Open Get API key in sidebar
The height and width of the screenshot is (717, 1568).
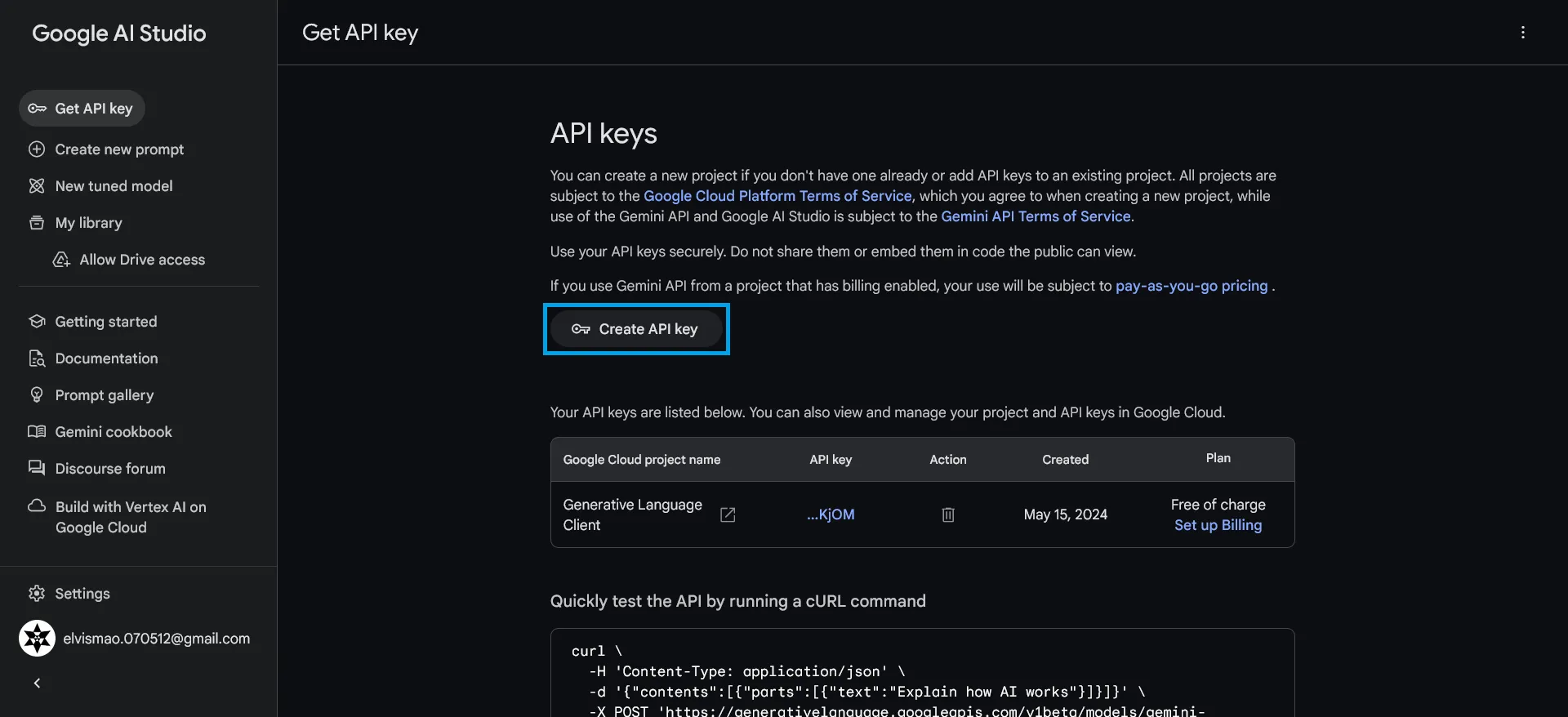point(82,109)
